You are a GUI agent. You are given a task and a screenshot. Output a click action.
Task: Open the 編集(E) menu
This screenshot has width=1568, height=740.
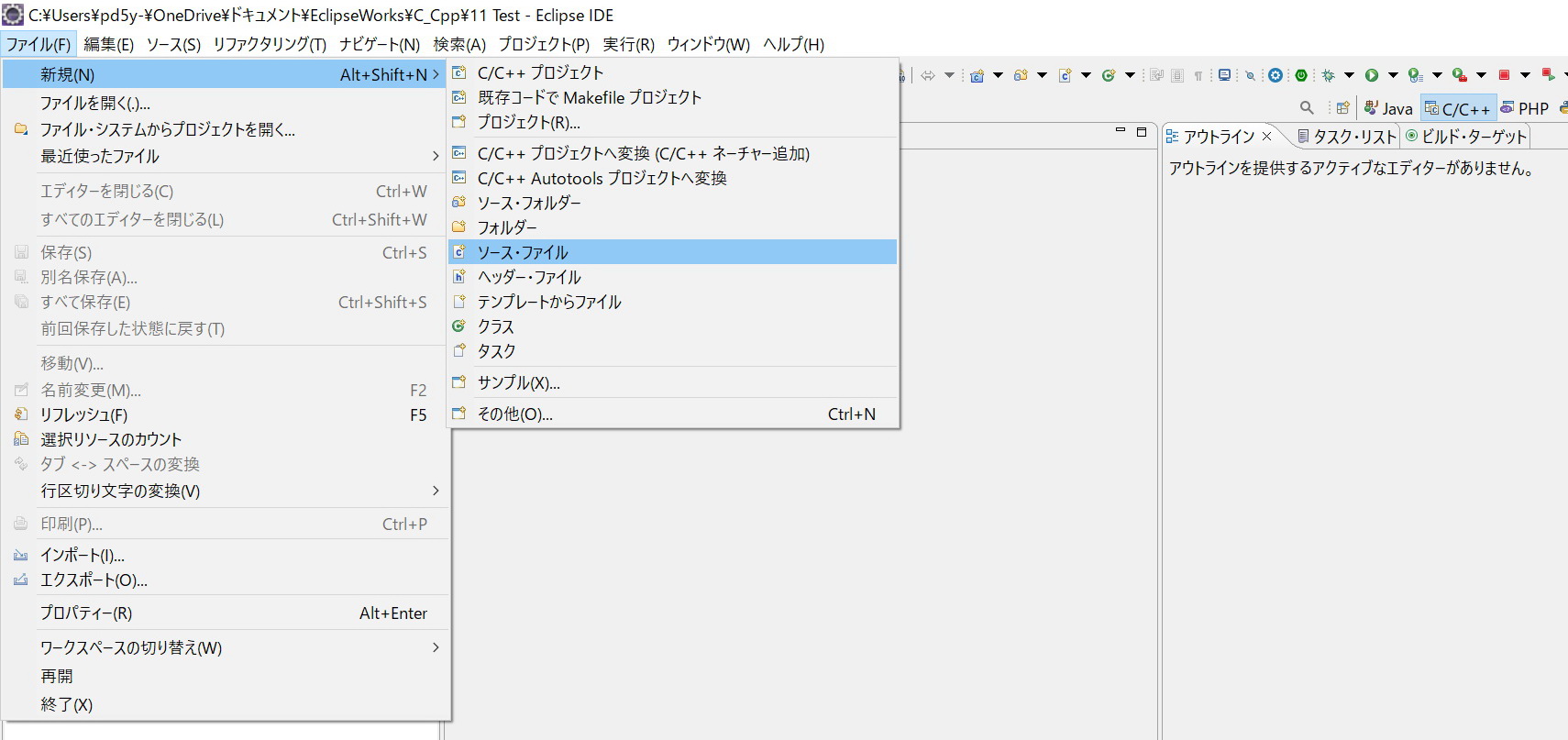point(108,44)
